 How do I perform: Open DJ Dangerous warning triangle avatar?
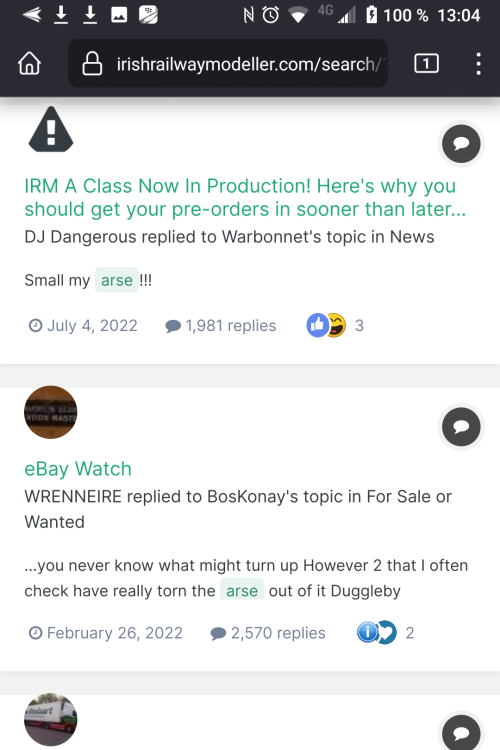[51, 129]
